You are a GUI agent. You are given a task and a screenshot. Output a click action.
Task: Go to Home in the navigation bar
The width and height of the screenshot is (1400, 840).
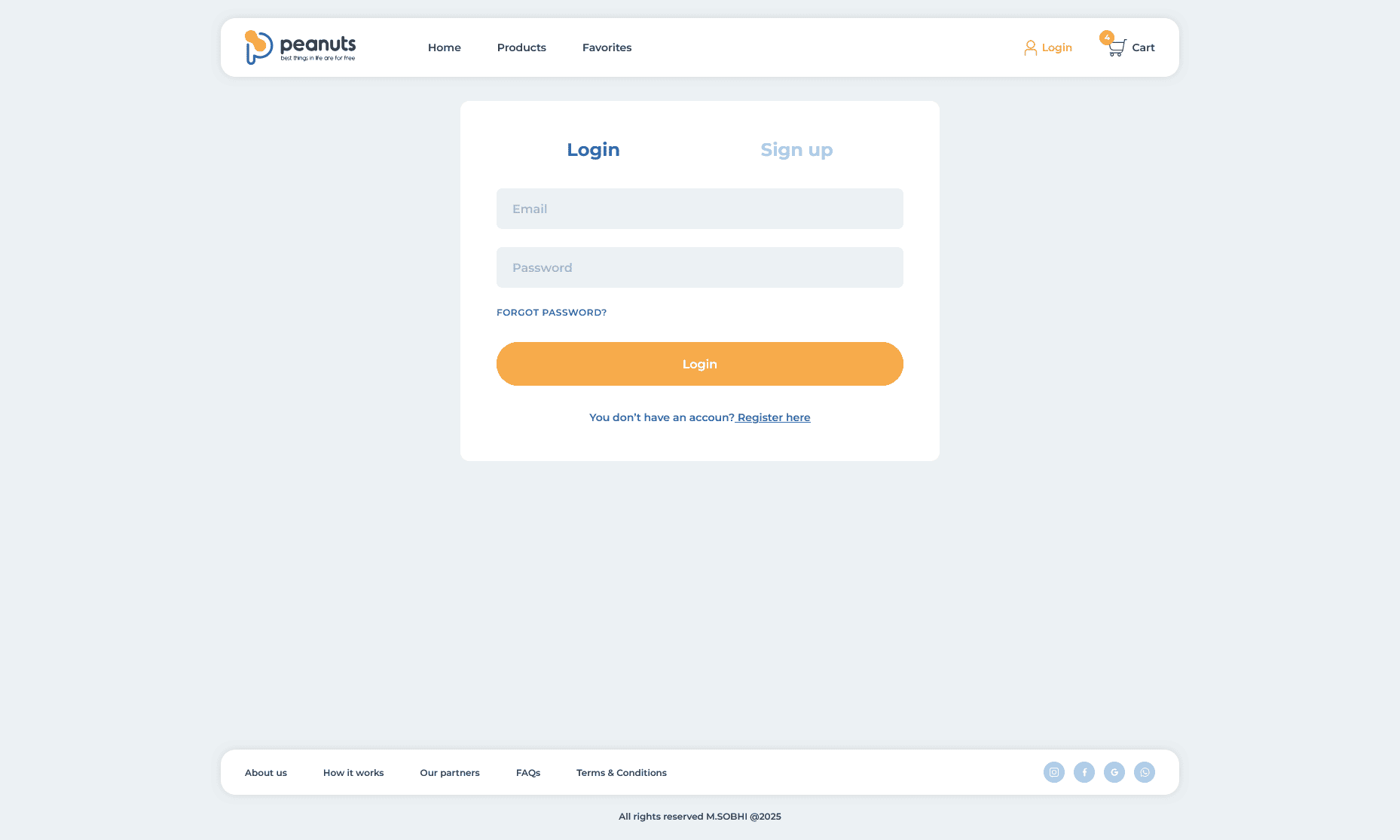[x=445, y=47]
